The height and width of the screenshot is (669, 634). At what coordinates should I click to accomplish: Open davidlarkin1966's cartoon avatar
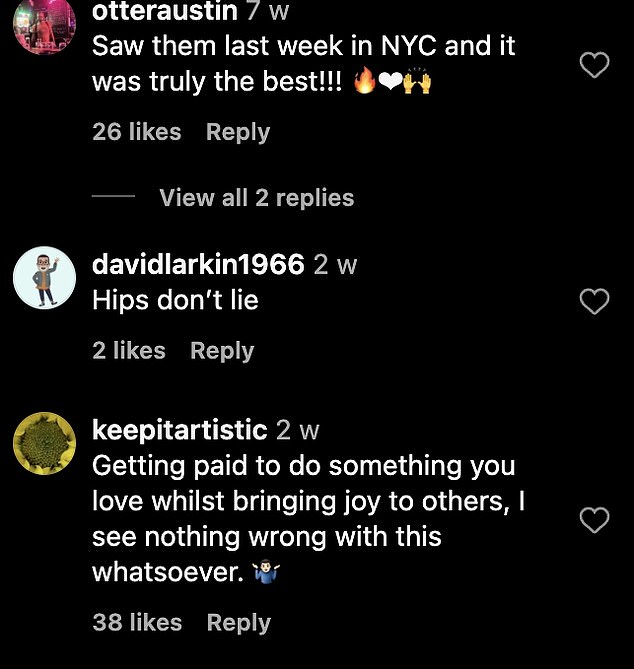click(45, 278)
